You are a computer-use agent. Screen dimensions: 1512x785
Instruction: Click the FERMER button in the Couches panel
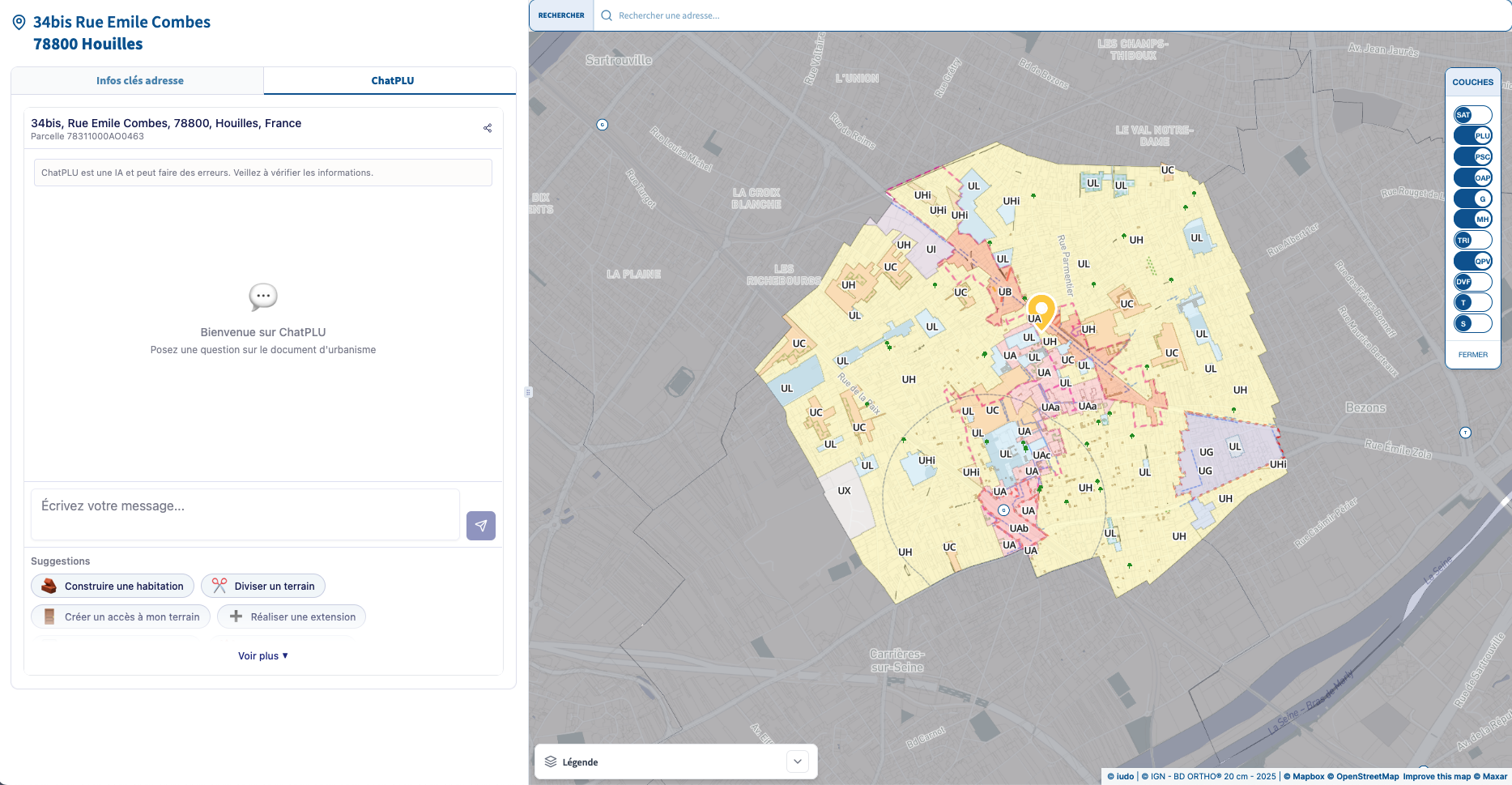tap(1472, 354)
